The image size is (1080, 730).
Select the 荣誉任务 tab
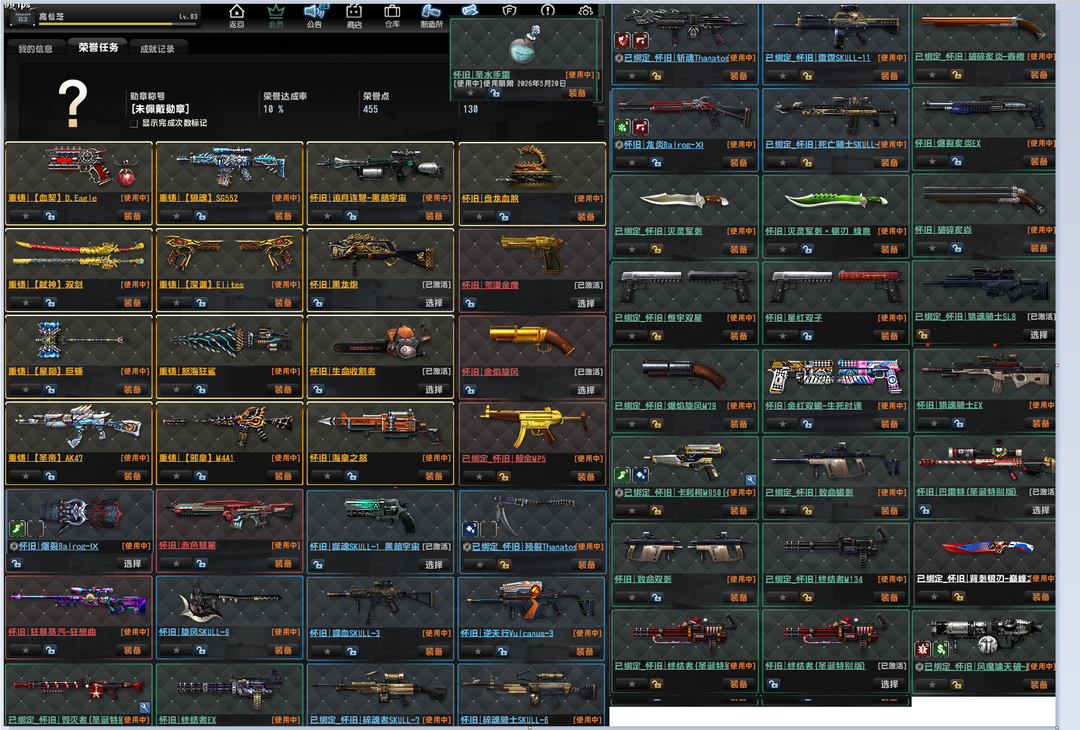point(98,48)
